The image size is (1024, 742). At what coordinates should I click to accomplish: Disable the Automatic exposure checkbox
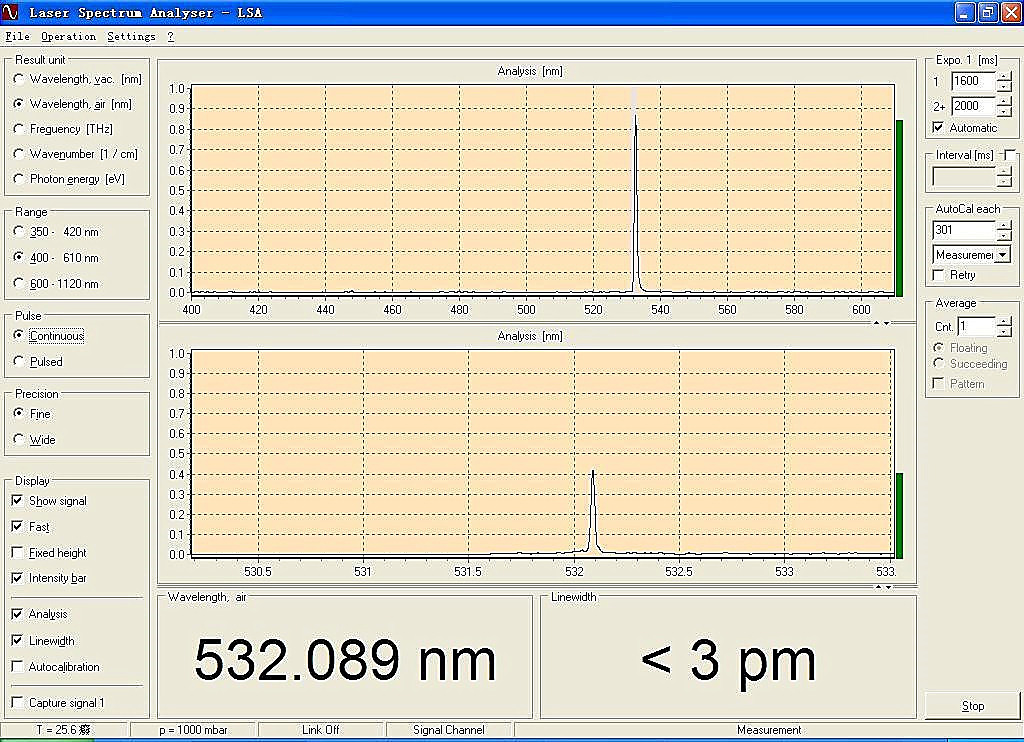pos(938,128)
